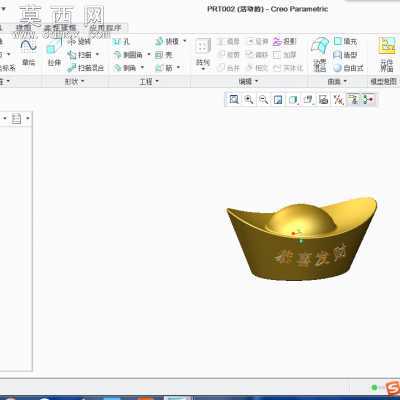Toggle the Datum Display Filters button
Image resolution: width=400 pixels, height=400 pixels.
tap(338, 99)
